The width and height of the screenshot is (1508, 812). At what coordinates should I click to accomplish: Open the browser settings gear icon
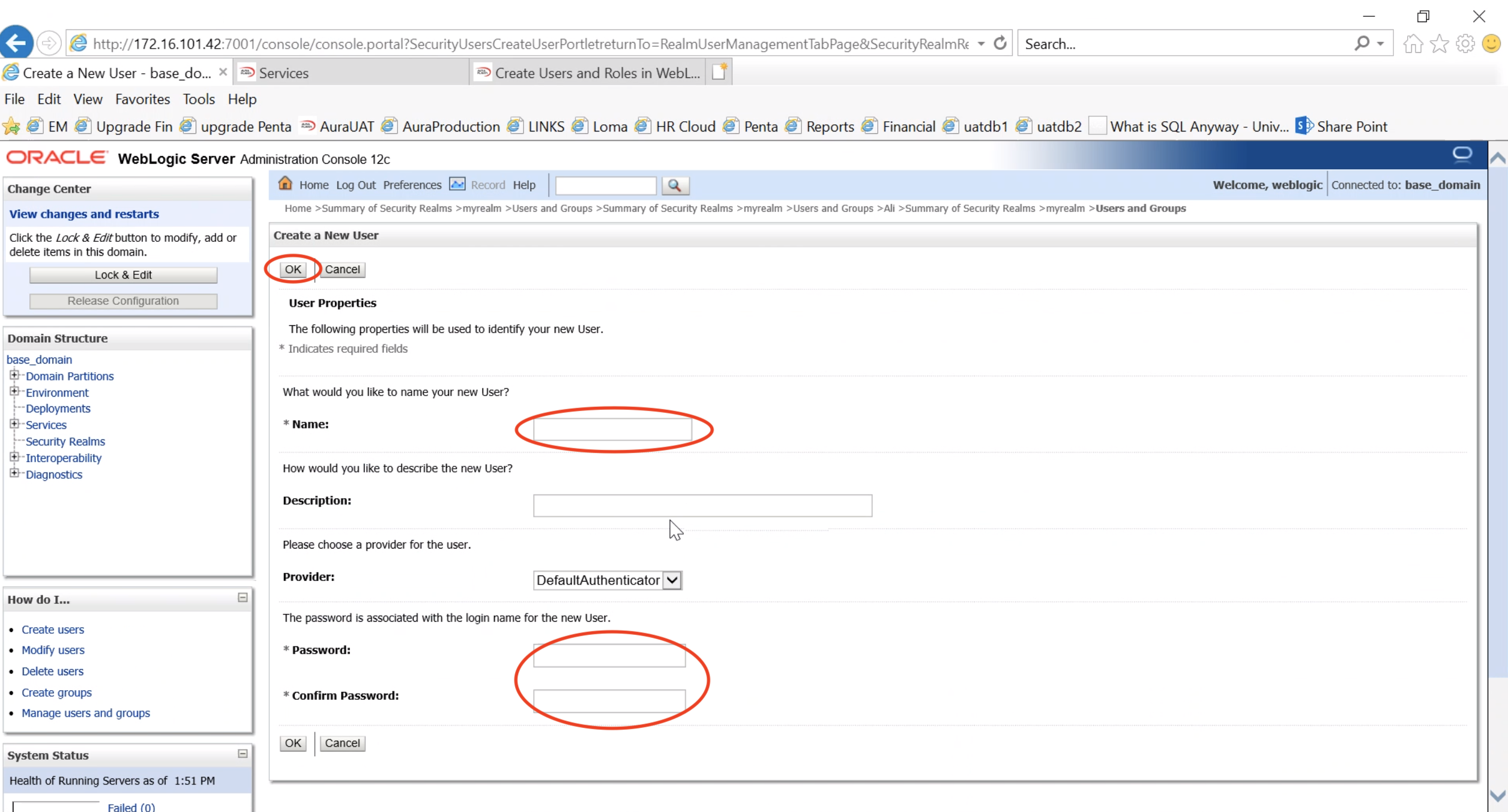(x=1465, y=44)
